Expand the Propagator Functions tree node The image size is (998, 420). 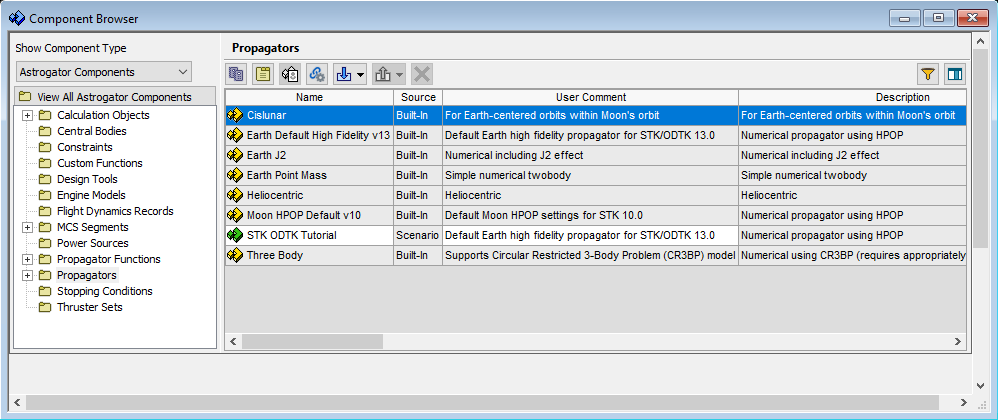click(27, 259)
